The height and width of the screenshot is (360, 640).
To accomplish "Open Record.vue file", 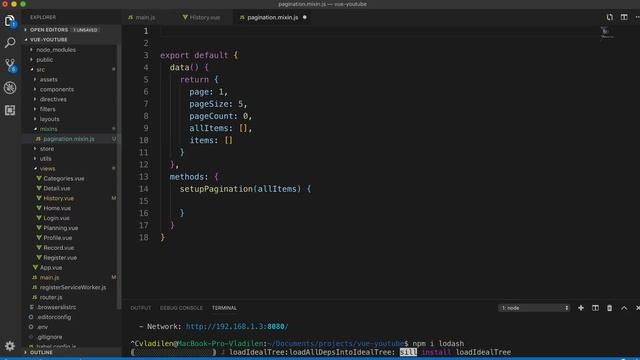I will point(59,248).
